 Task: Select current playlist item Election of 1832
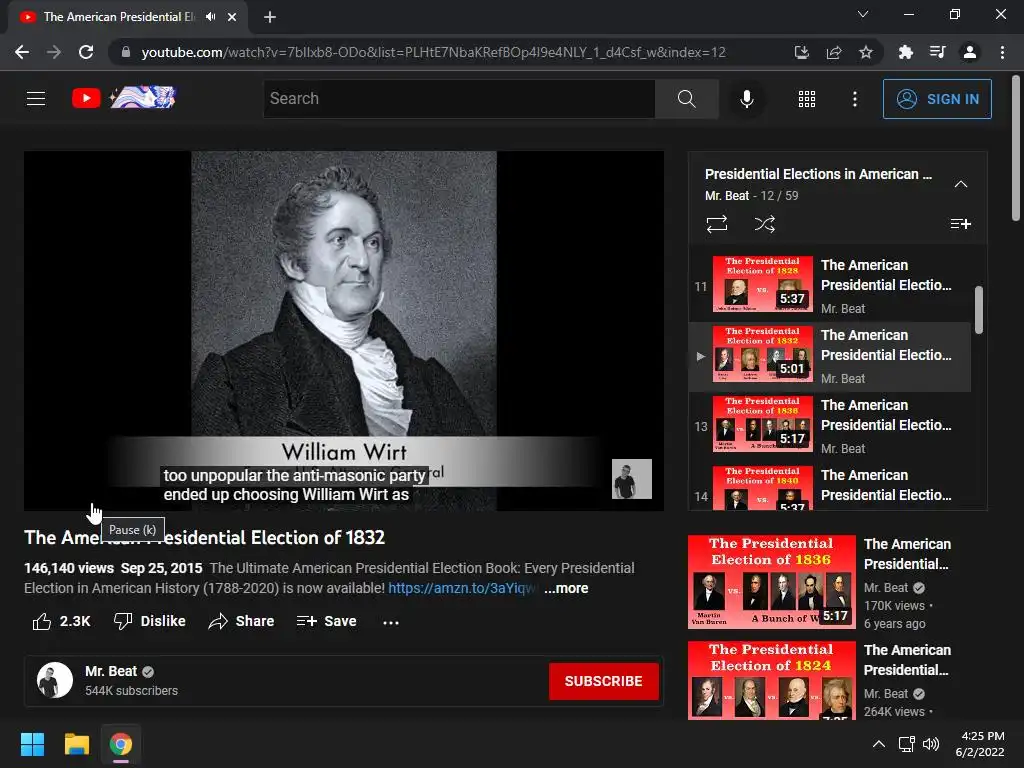pos(830,356)
